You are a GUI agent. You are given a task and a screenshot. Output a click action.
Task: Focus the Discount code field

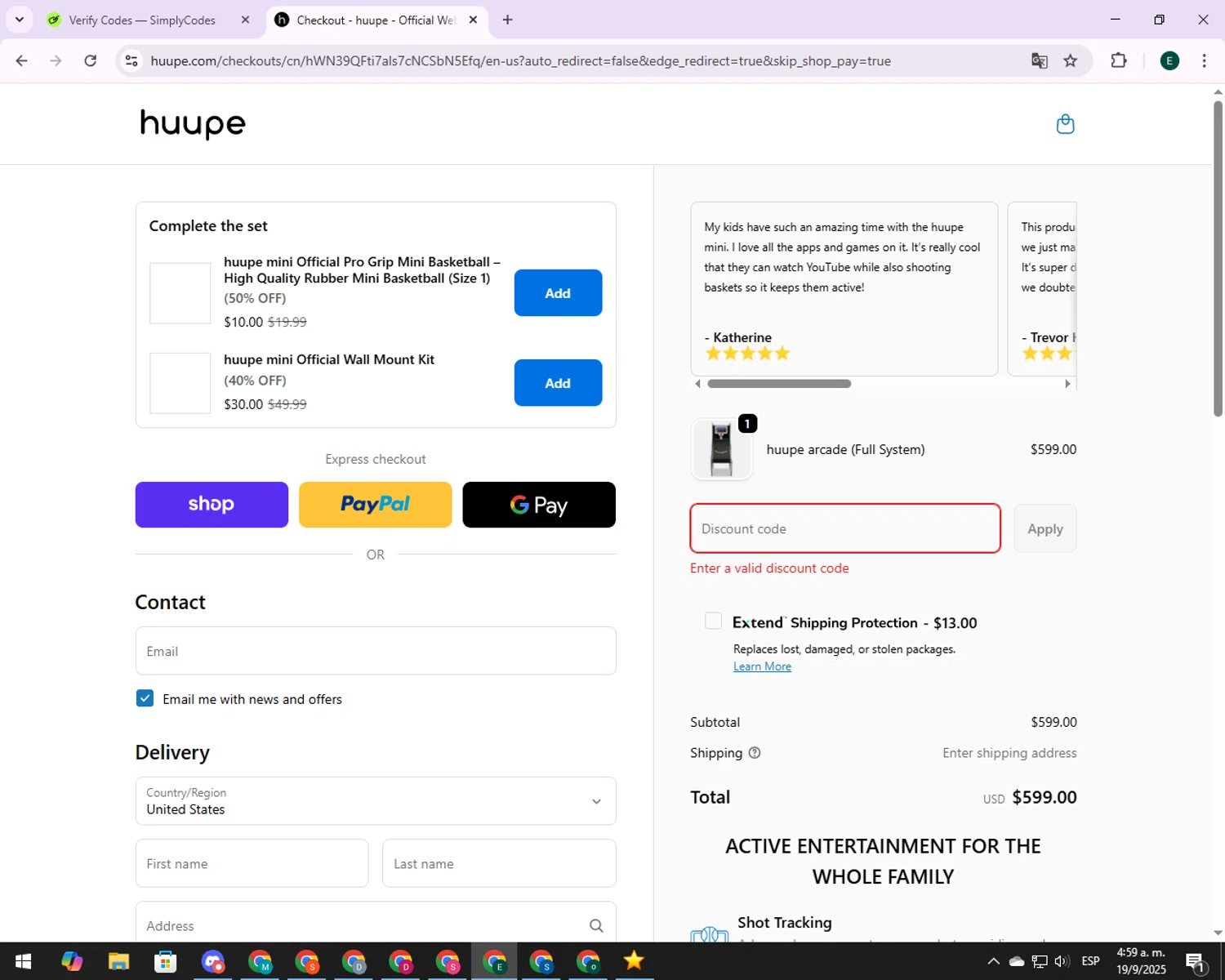pyautogui.click(x=845, y=528)
